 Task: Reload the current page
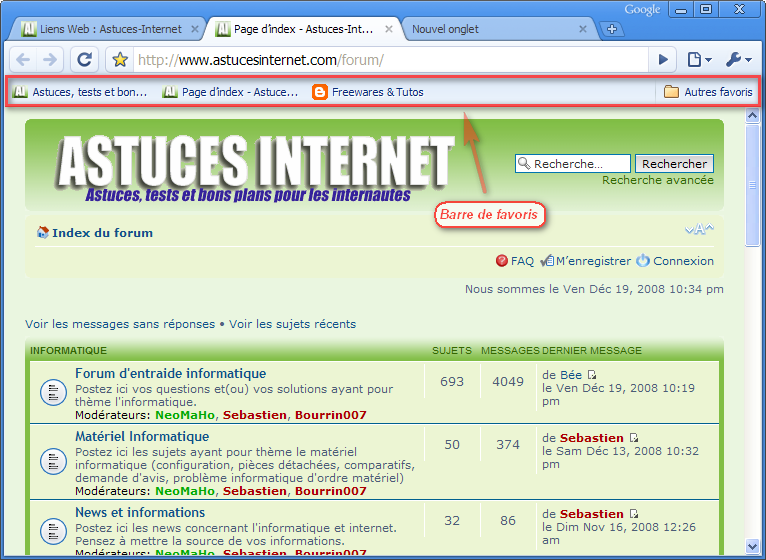coord(85,60)
